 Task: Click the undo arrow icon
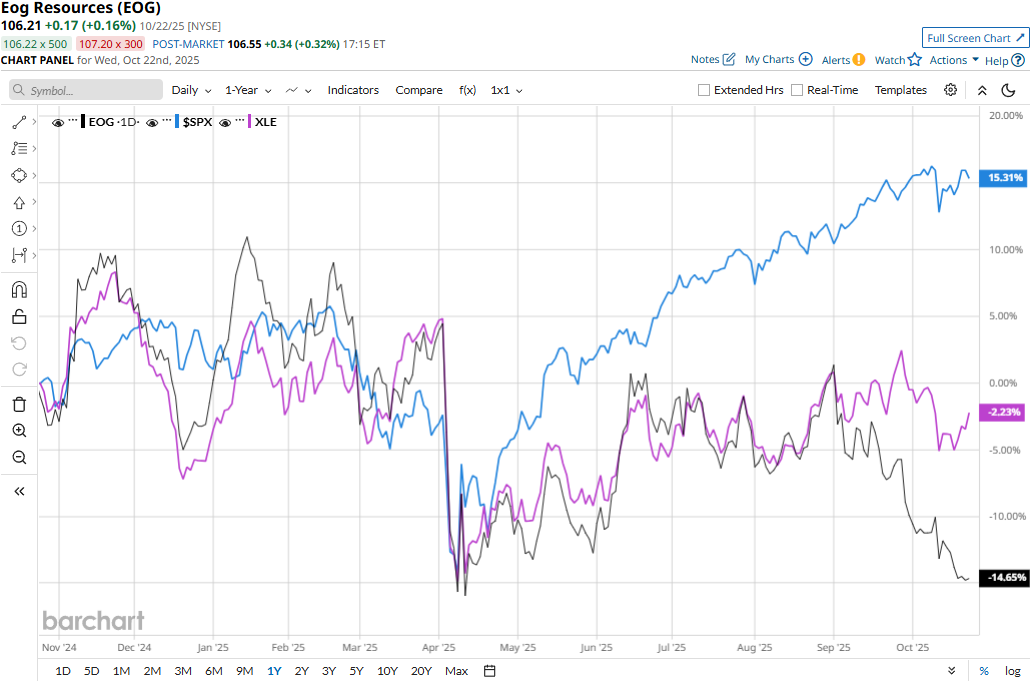click(x=19, y=343)
